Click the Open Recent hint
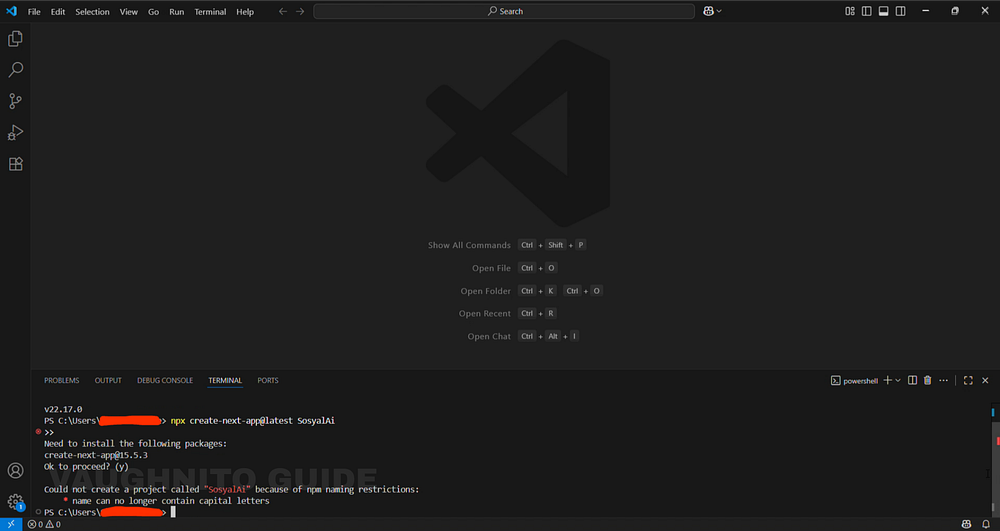 tap(485, 314)
